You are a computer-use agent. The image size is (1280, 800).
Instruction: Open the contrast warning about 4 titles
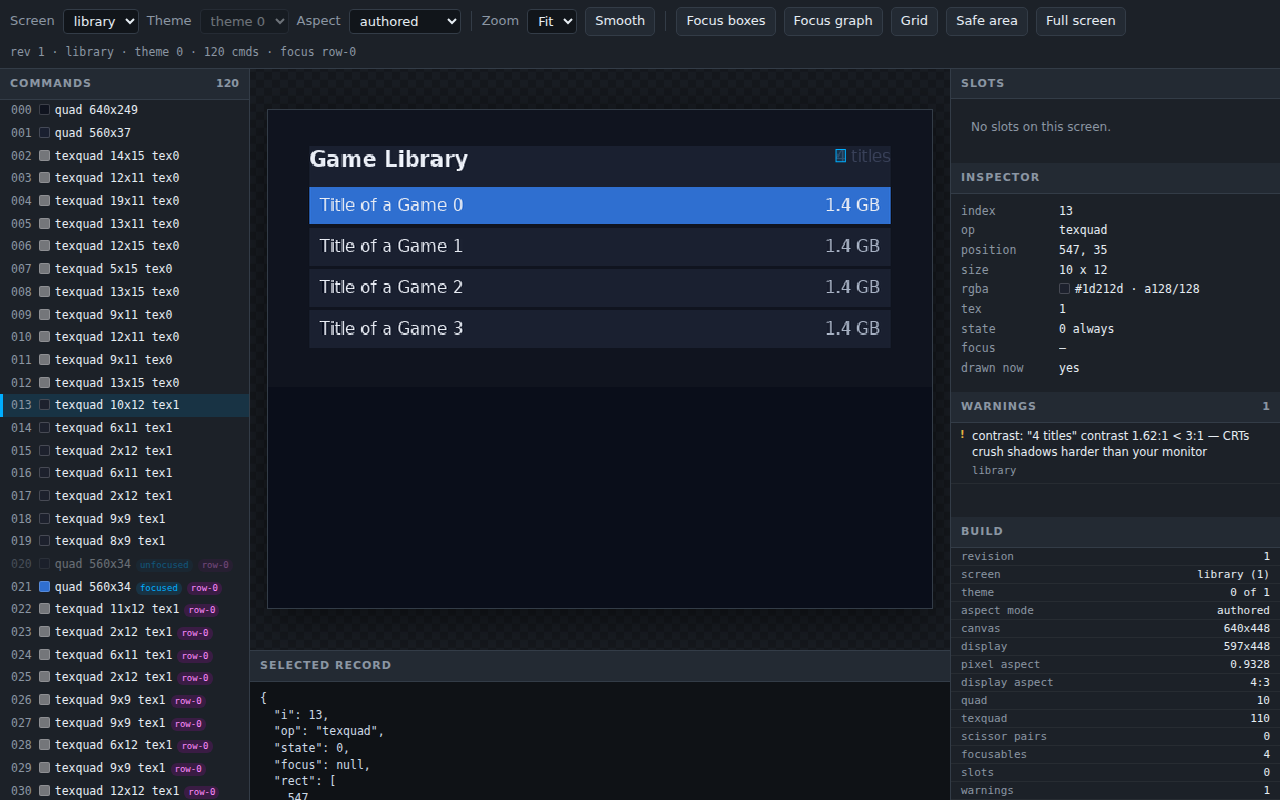click(1115, 452)
